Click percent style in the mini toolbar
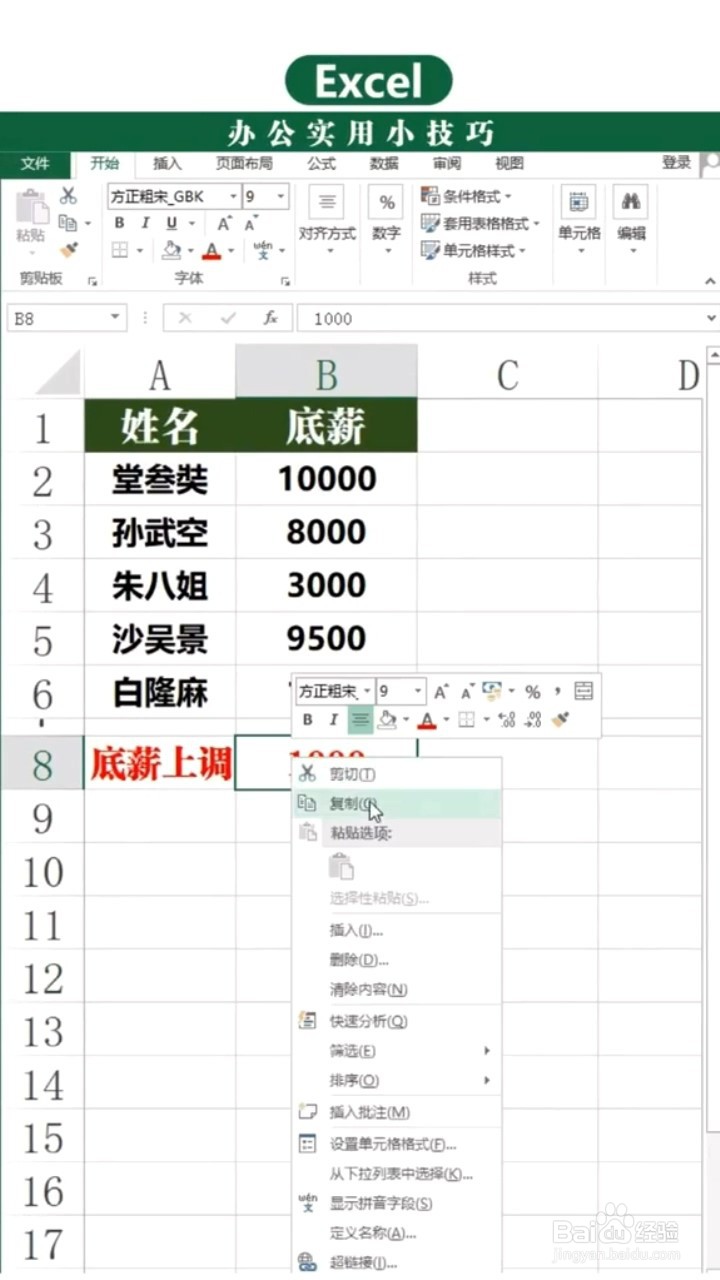720x1280 pixels. point(532,692)
